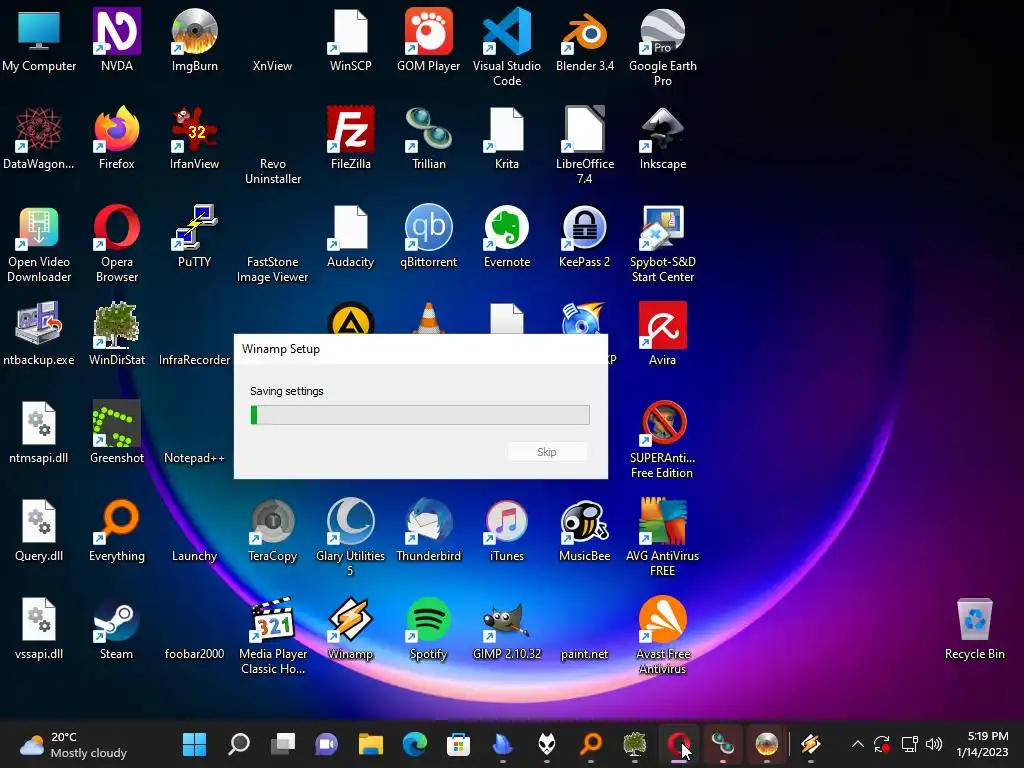
Task: Select the GIMP 2.10.32 desktop icon
Action: coord(507,619)
